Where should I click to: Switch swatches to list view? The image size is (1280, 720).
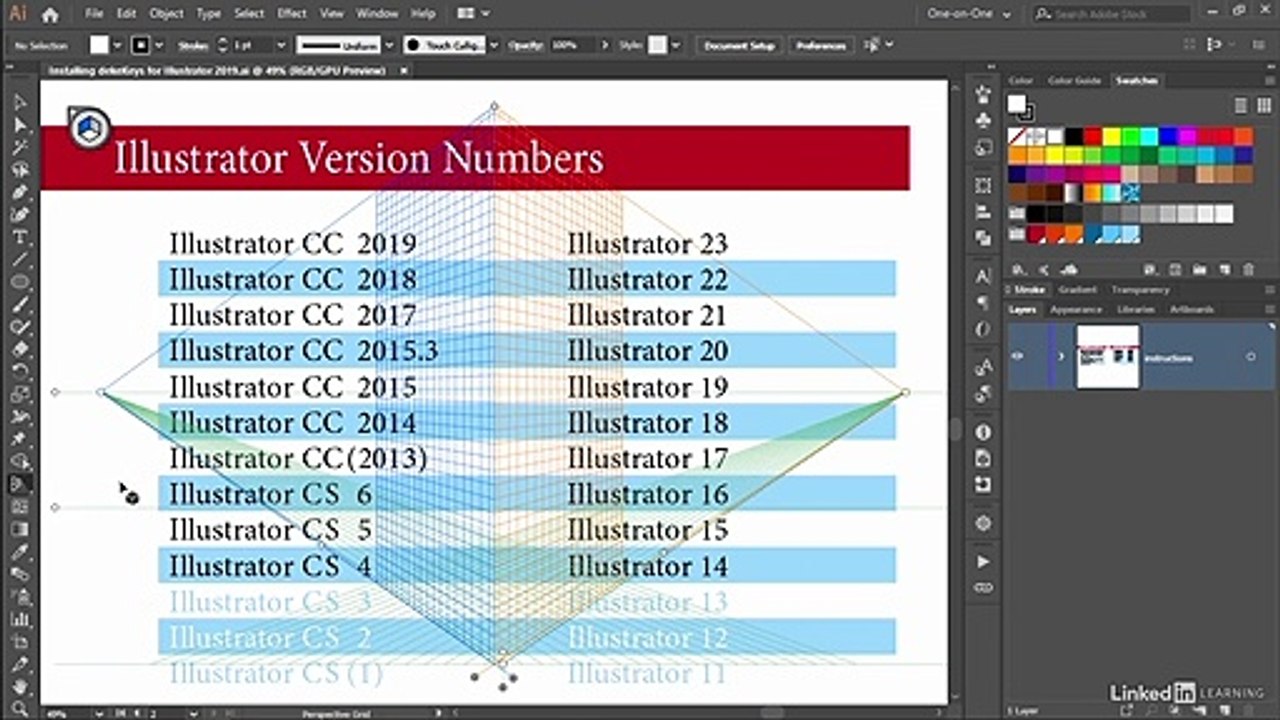1240,105
